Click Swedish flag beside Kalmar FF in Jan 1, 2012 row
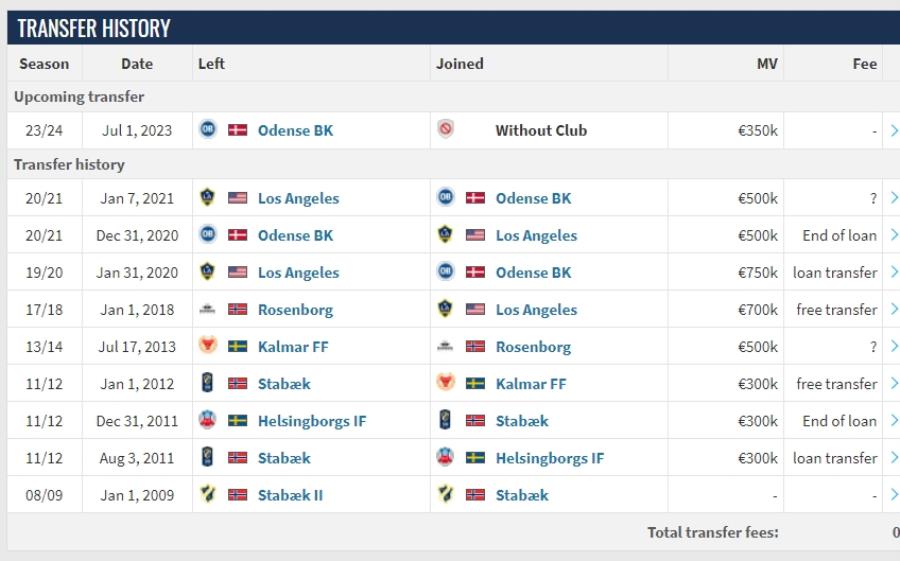Image resolution: width=900 pixels, height=561 pixels. click(x=475, y=384)
